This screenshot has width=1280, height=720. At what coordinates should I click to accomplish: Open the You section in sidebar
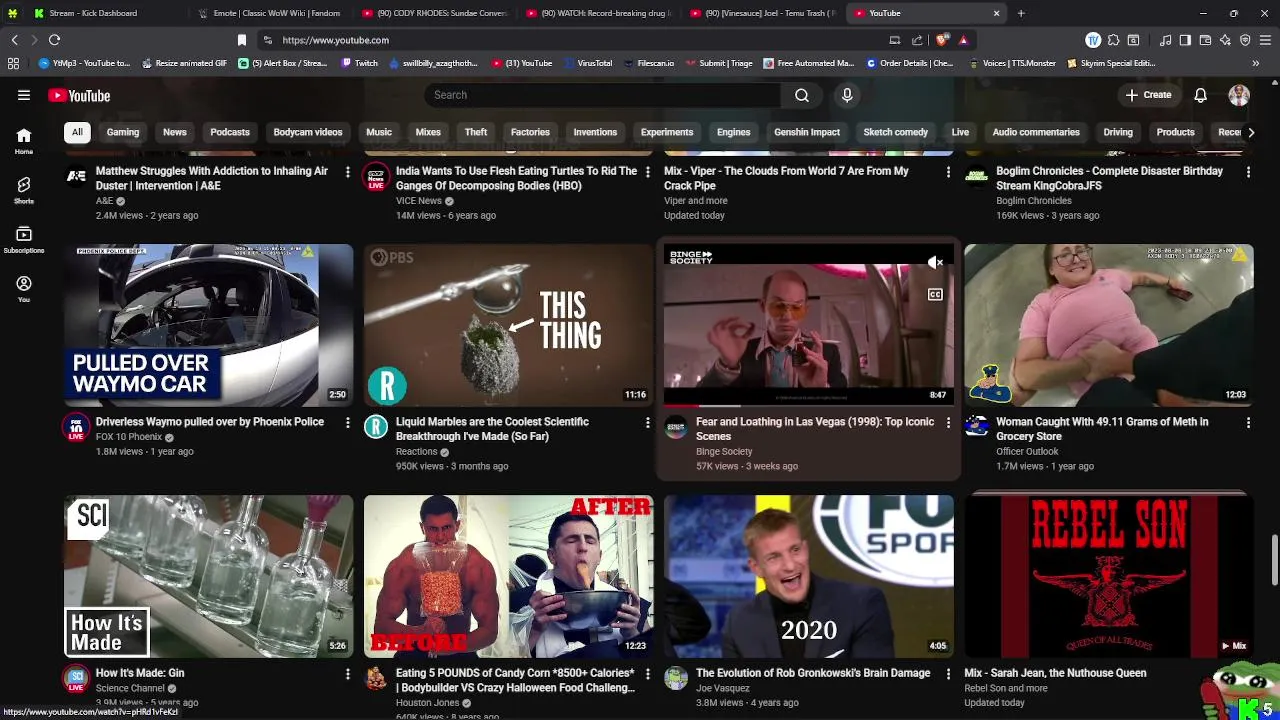(24, 288)
